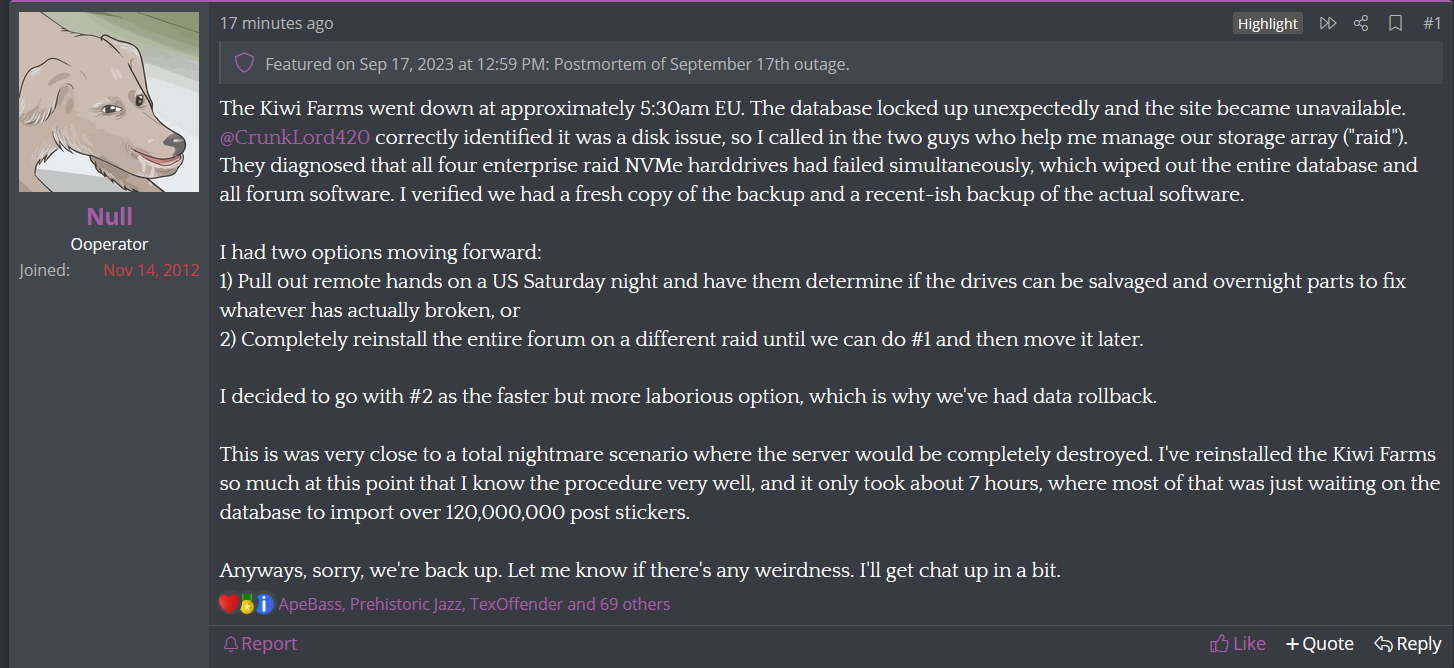The height and width of the screenshot is (668, 1454).
Task: Click the +Quote button
Action: [x=1319, y=644]
